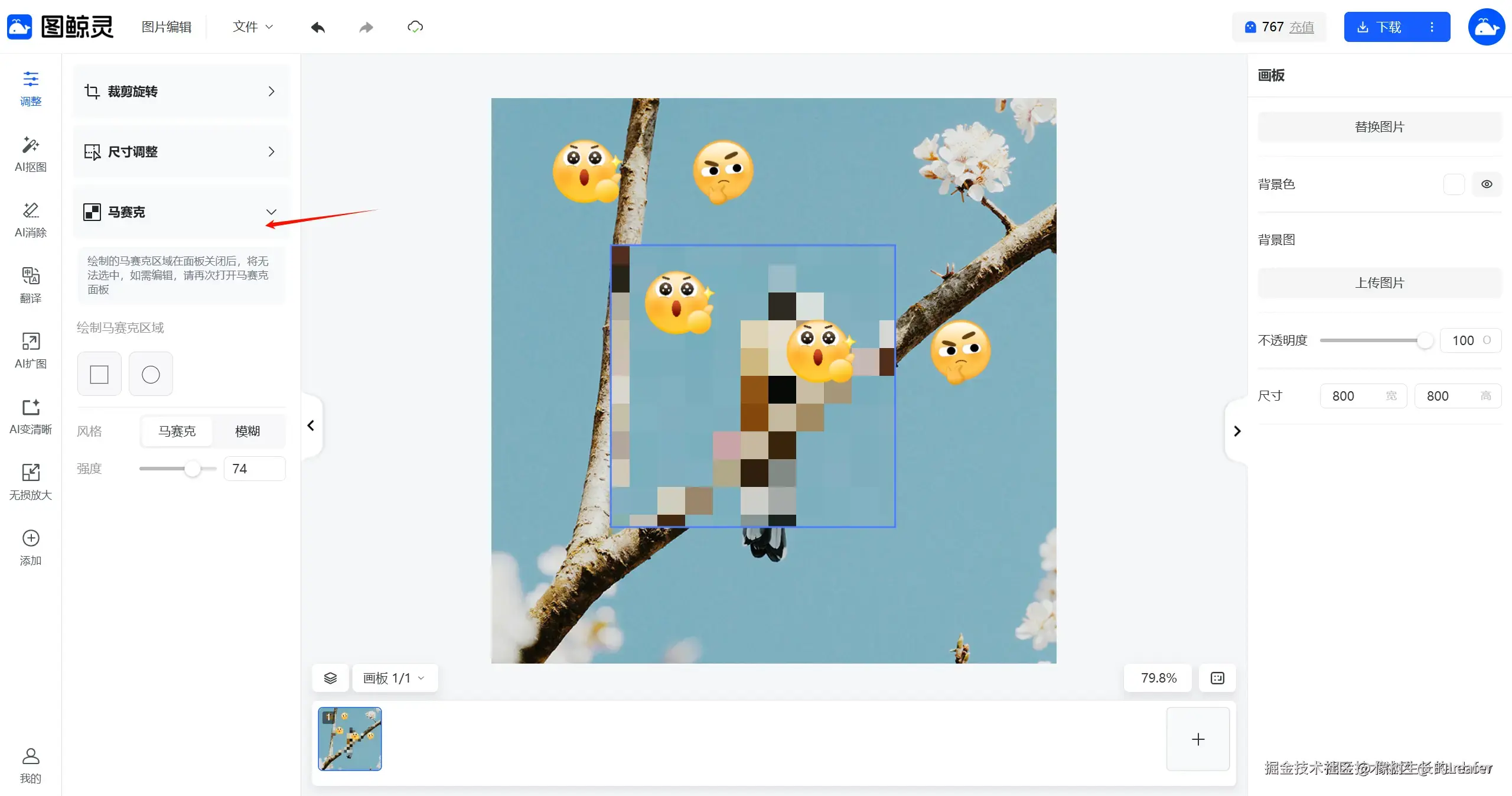Viewport: 1512px width, 796px height.
Task: Collapse the 马赛克 panel section
Action: pos(271,212)
